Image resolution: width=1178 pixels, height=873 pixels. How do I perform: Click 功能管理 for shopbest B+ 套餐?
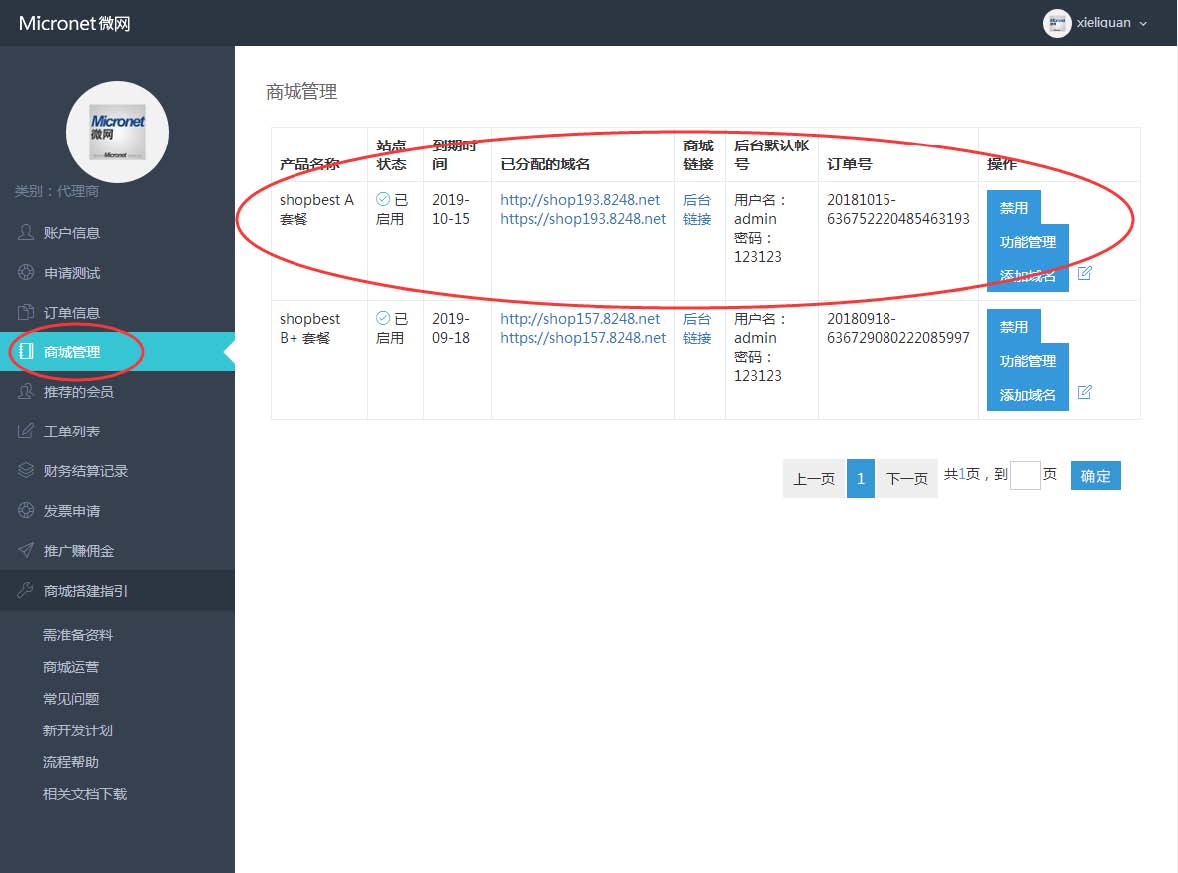click(1028, 361)
